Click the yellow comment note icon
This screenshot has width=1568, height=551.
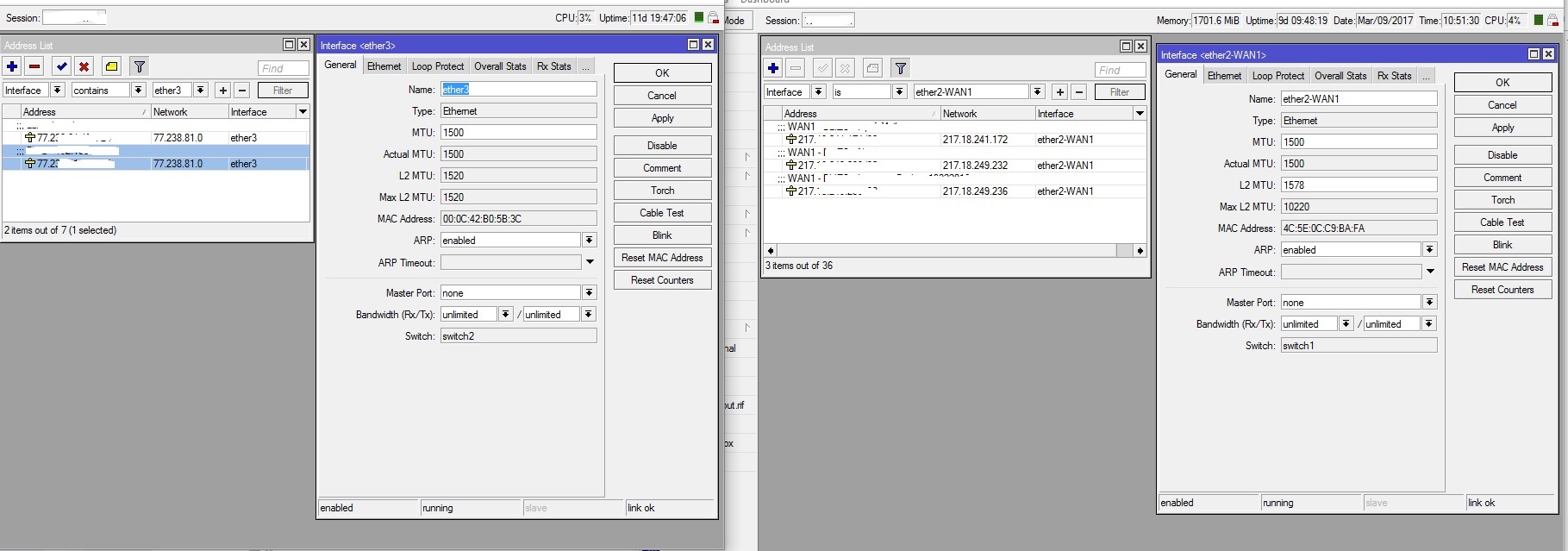[111, 66]
